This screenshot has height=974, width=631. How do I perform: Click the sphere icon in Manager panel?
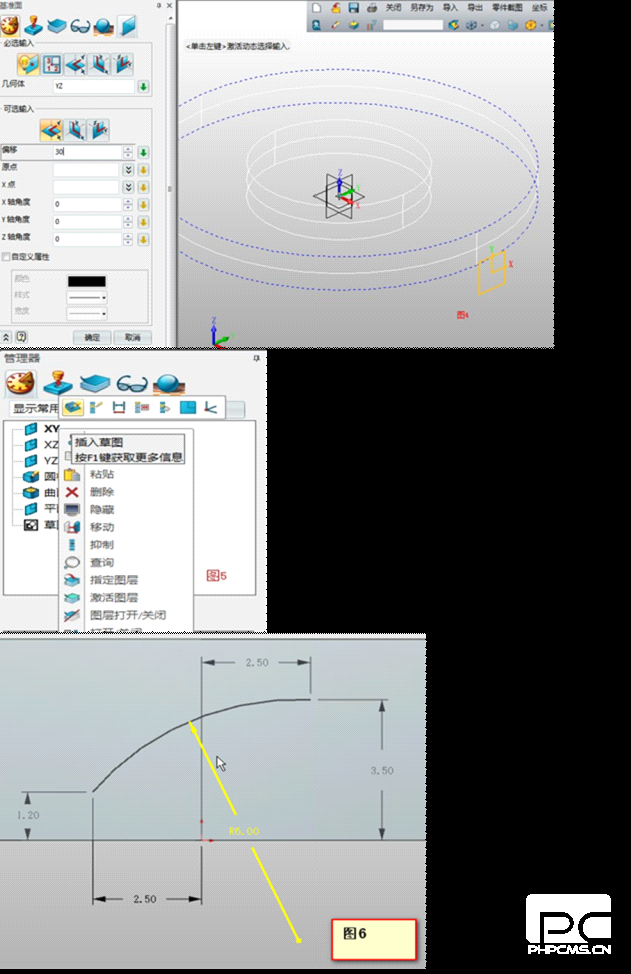coord(168,383)
